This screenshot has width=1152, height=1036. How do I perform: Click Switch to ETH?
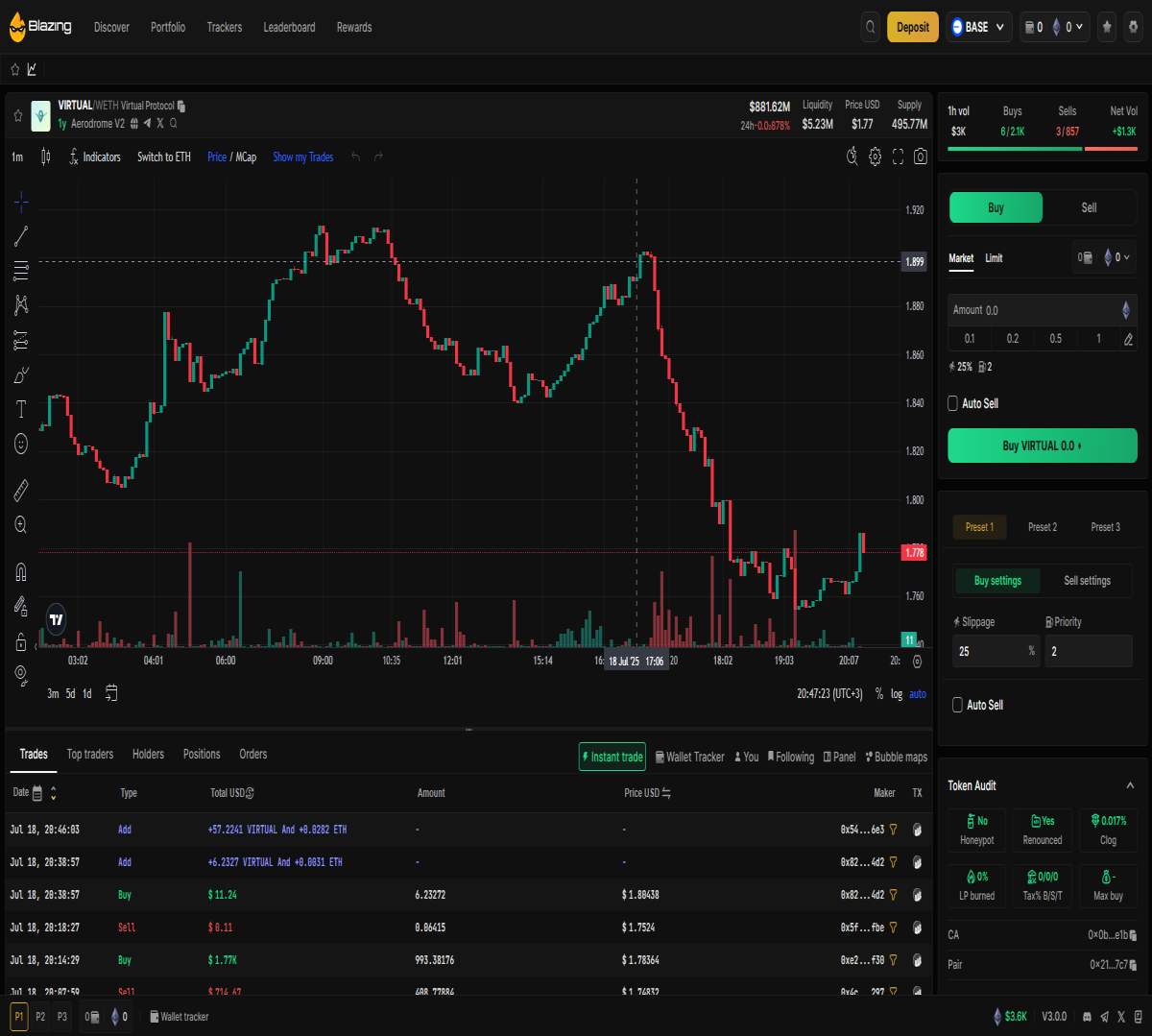pos(164,157)
